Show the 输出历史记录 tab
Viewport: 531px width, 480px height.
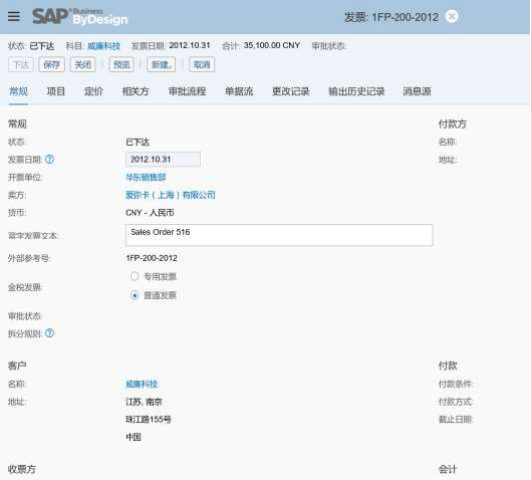[356, 91]
